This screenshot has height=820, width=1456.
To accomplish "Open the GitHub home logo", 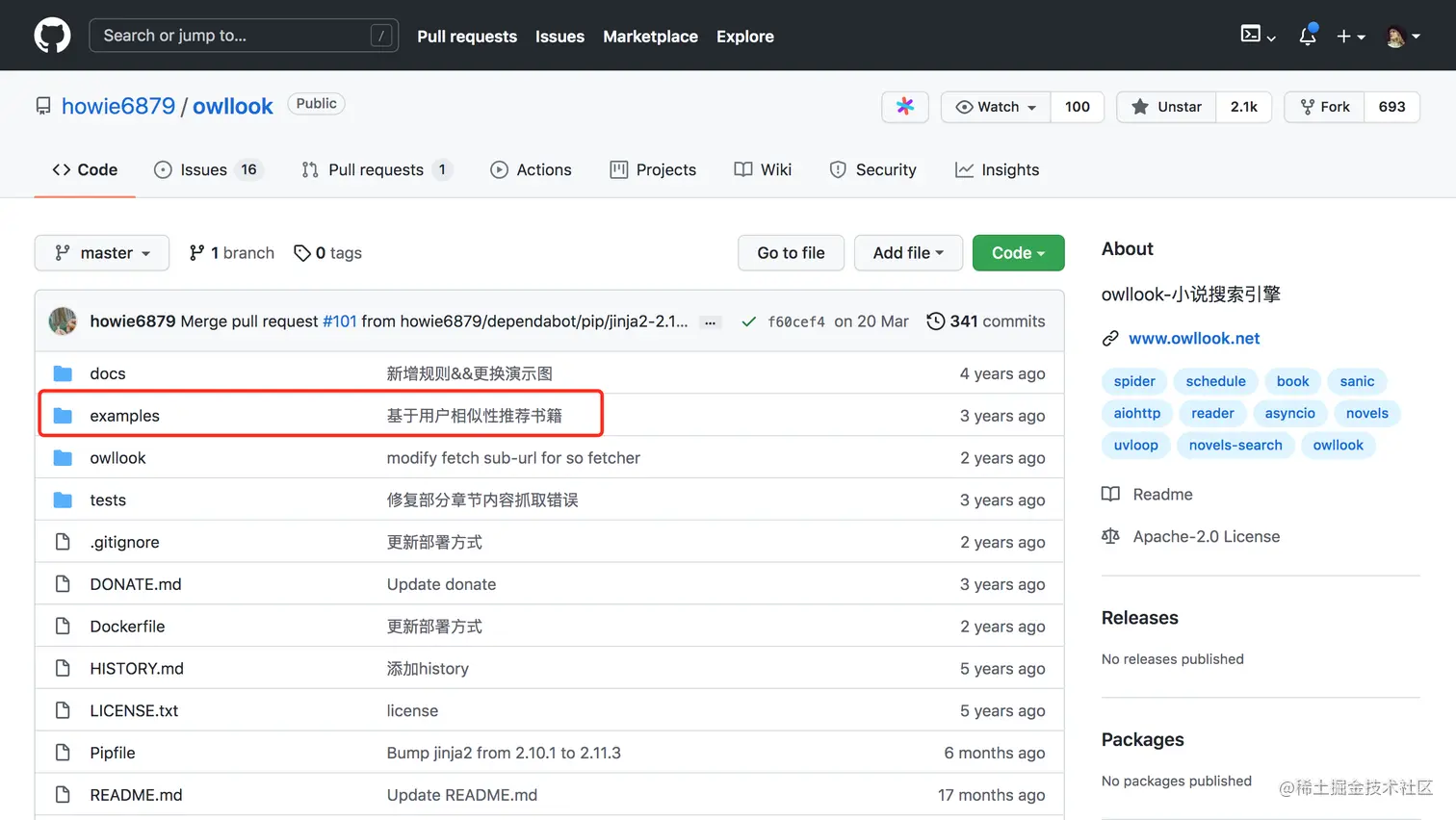I will [x=52, y=36].
